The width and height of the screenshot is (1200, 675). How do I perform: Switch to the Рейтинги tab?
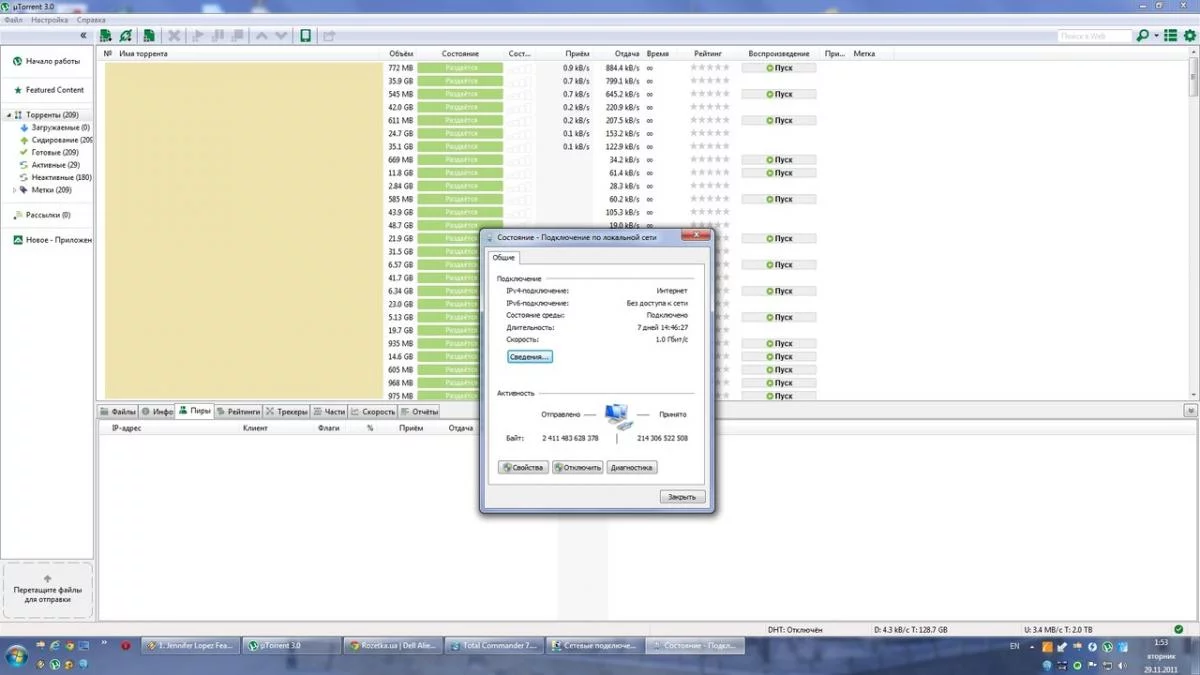tap(238, 411)
